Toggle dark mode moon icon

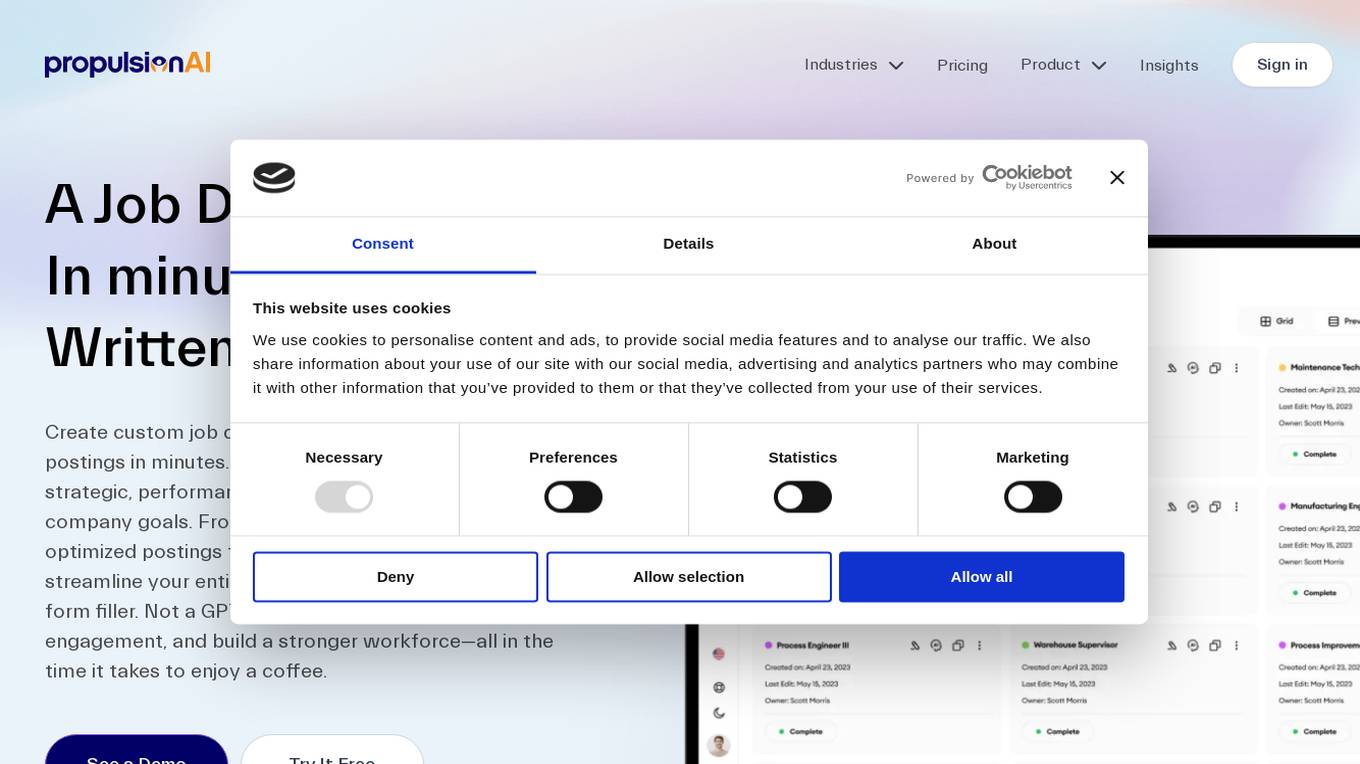tap(718, 713)
